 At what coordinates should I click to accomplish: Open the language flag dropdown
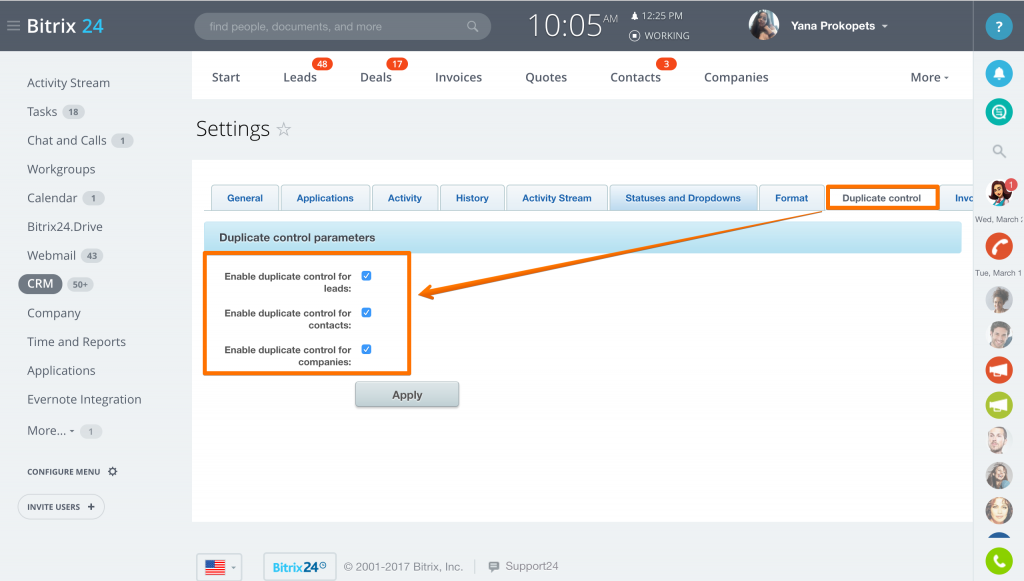click(x=219, y=567)
